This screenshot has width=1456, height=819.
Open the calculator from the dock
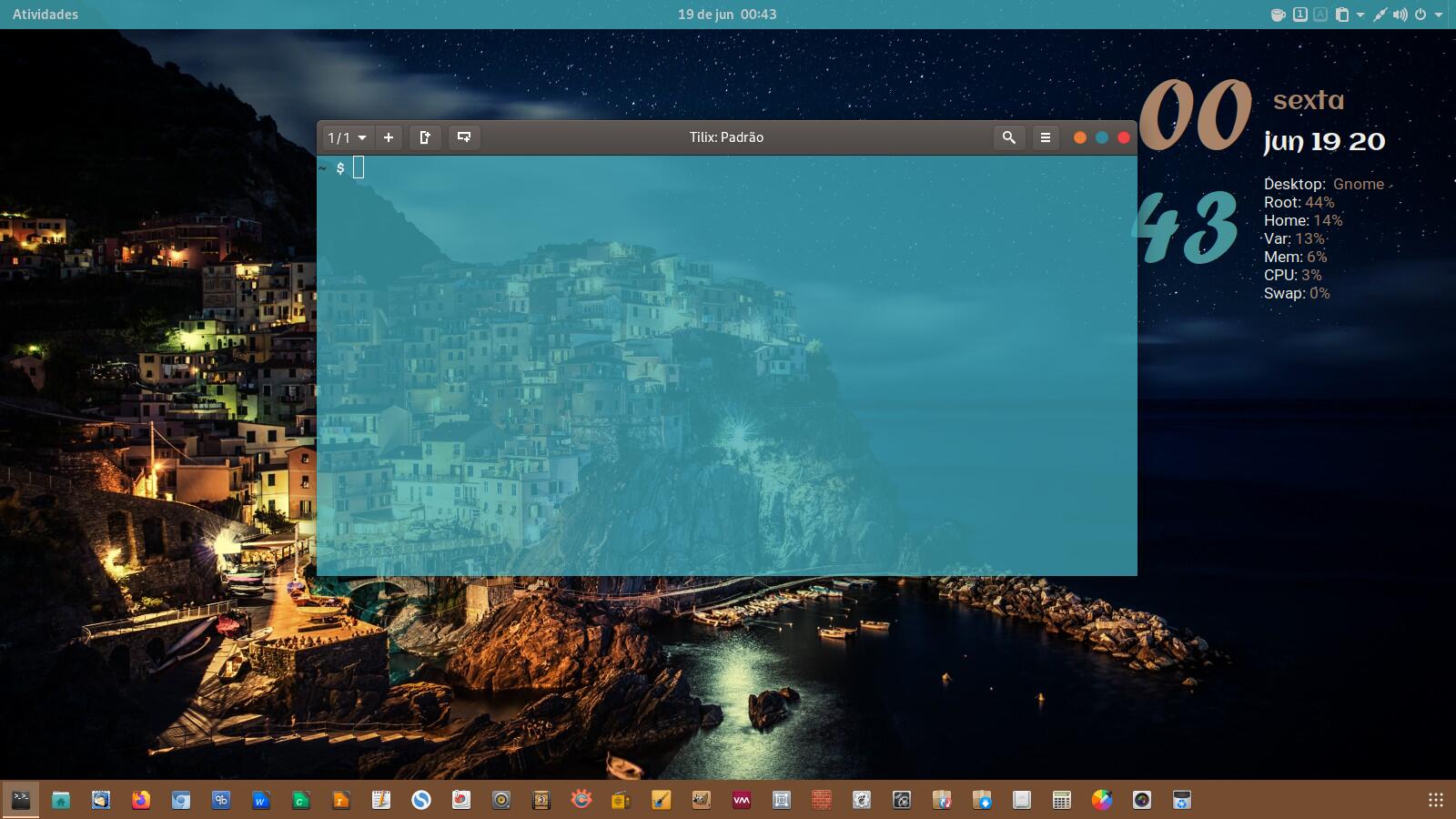click(x=1061, y=800)
